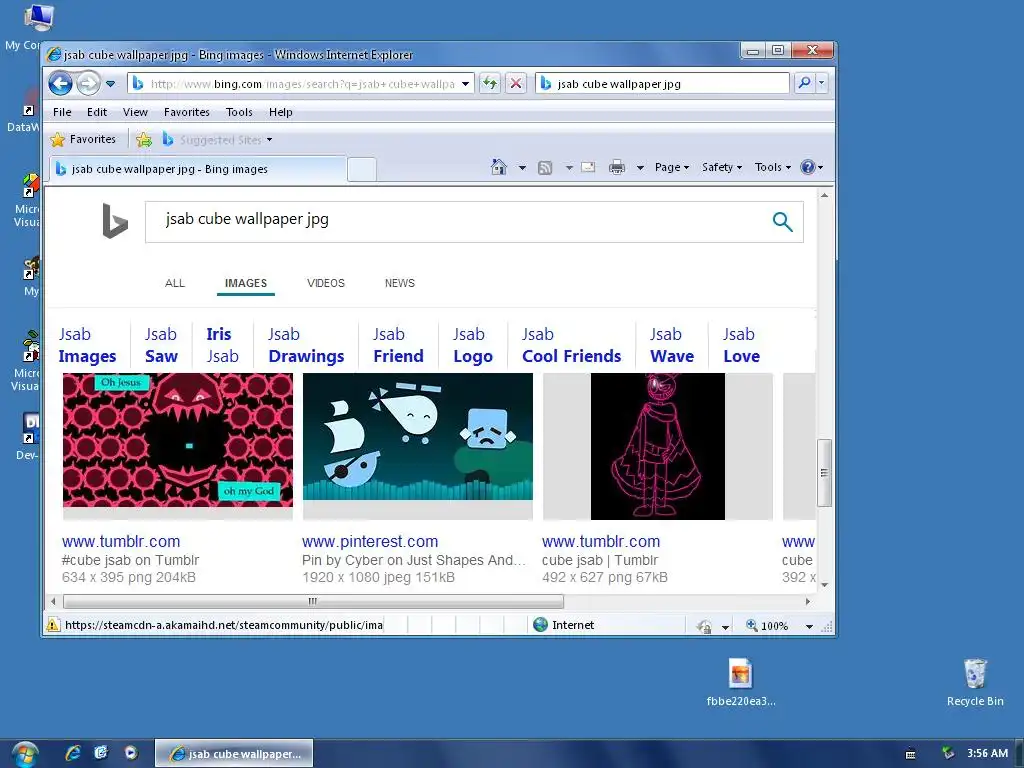The height and width of the screenshot is (768, 1024).
Task: Click the www.pinterest.com link
Action: pos(370,541)
